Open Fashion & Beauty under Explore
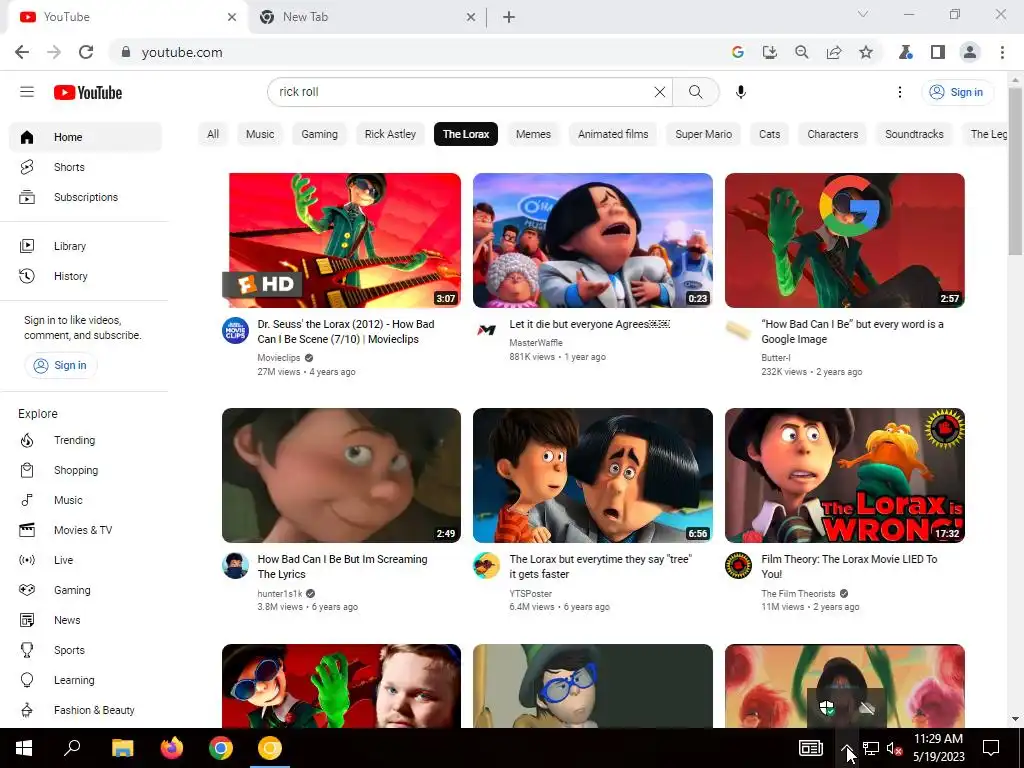 tap(86, 711)
